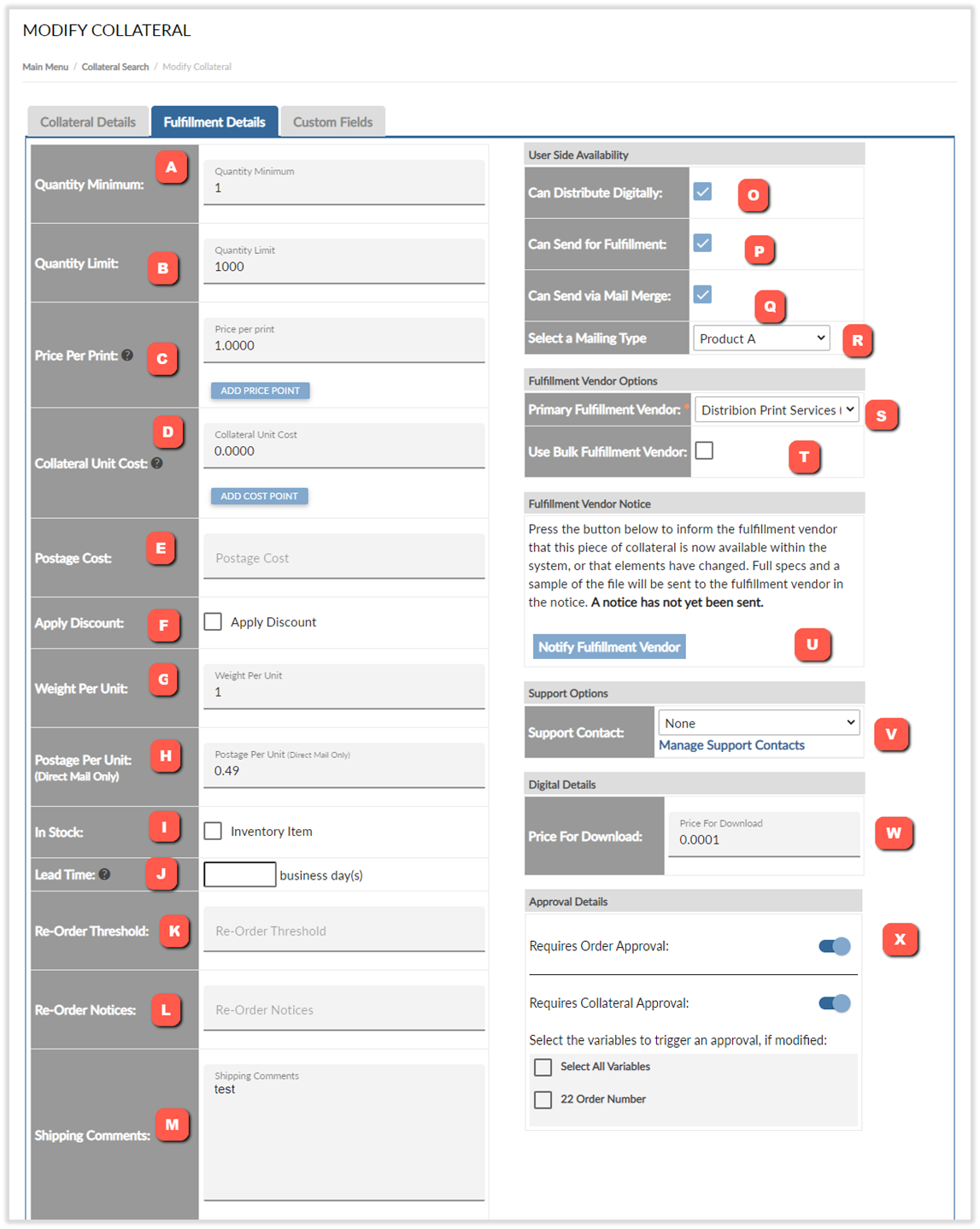Switch to the Collateral Details tab
Image resolution: width=980 pixels, height=1229 pixels.
(x=88, y=121)
